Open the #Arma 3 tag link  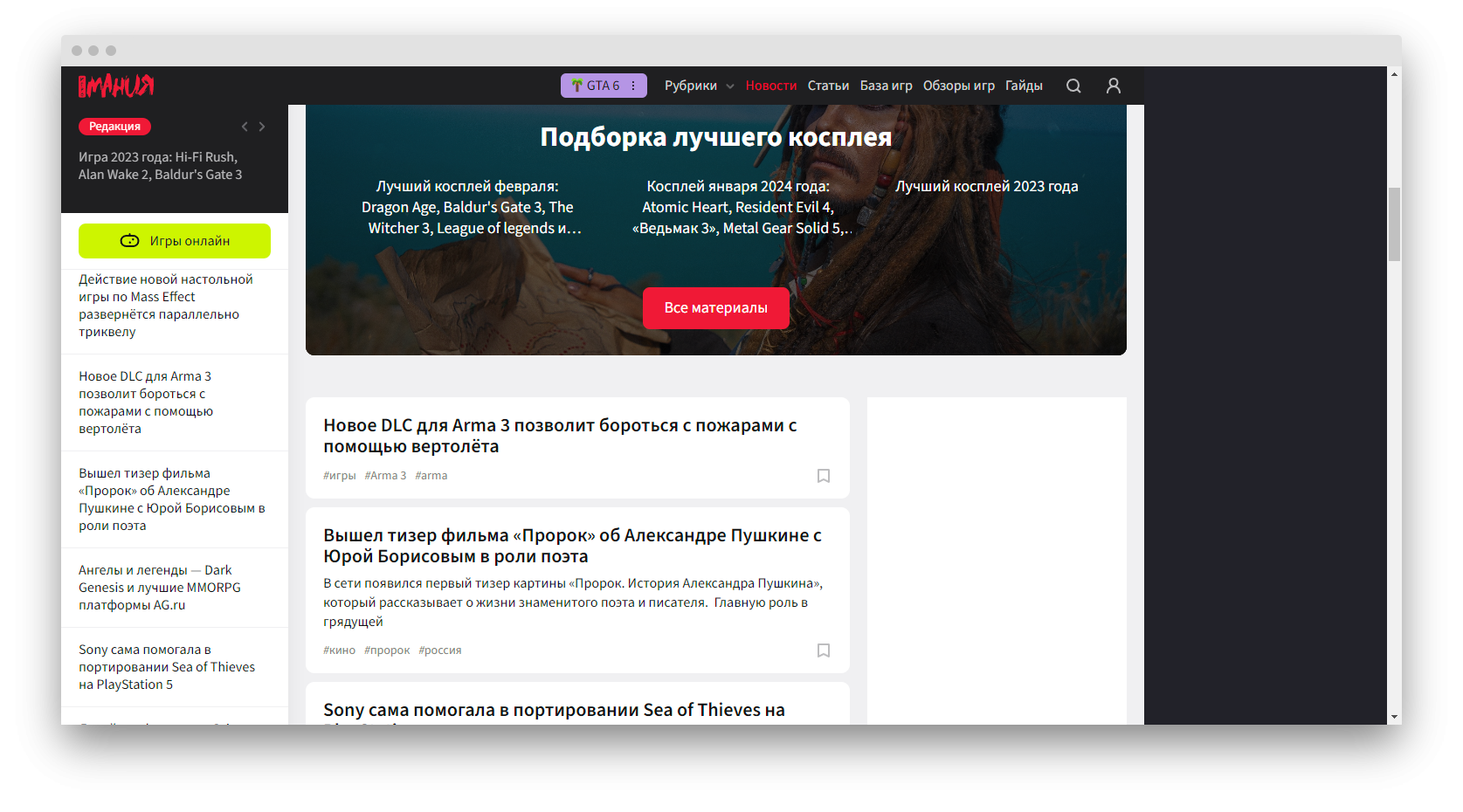(385, 475)
